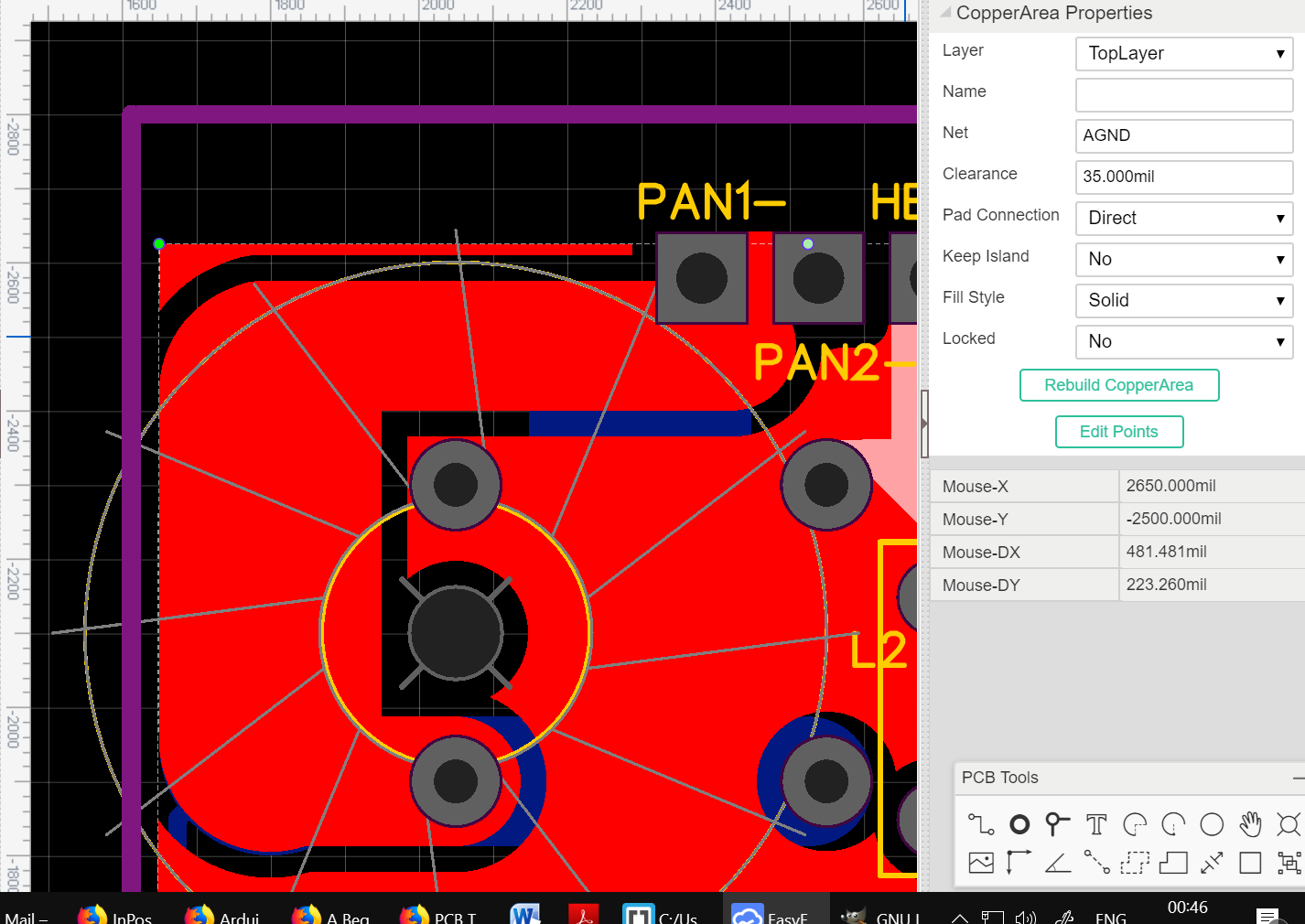The width and height of the screenshot is (1305, 924).
Task: Select the Solid Region tool
Action: pyautogui.click(x=1173, y=863)
